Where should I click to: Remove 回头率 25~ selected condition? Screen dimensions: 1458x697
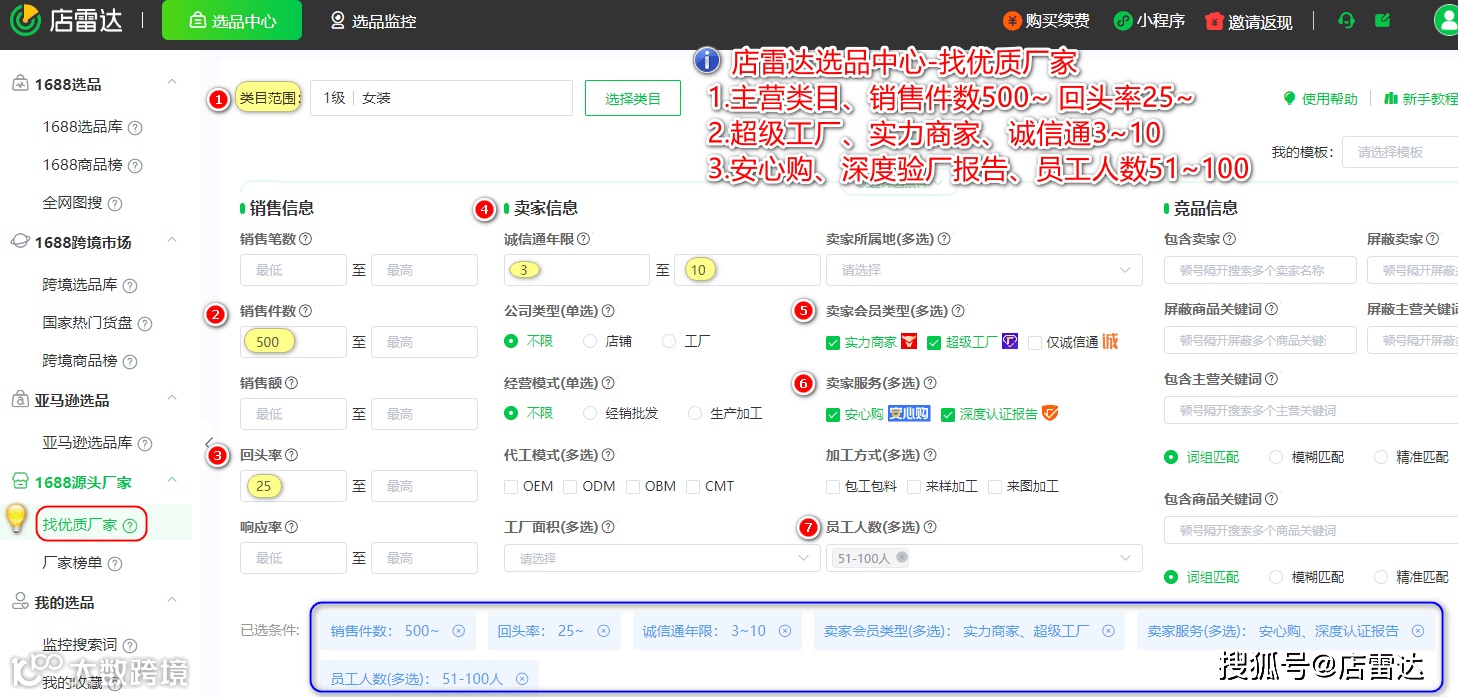pos(604,631)
